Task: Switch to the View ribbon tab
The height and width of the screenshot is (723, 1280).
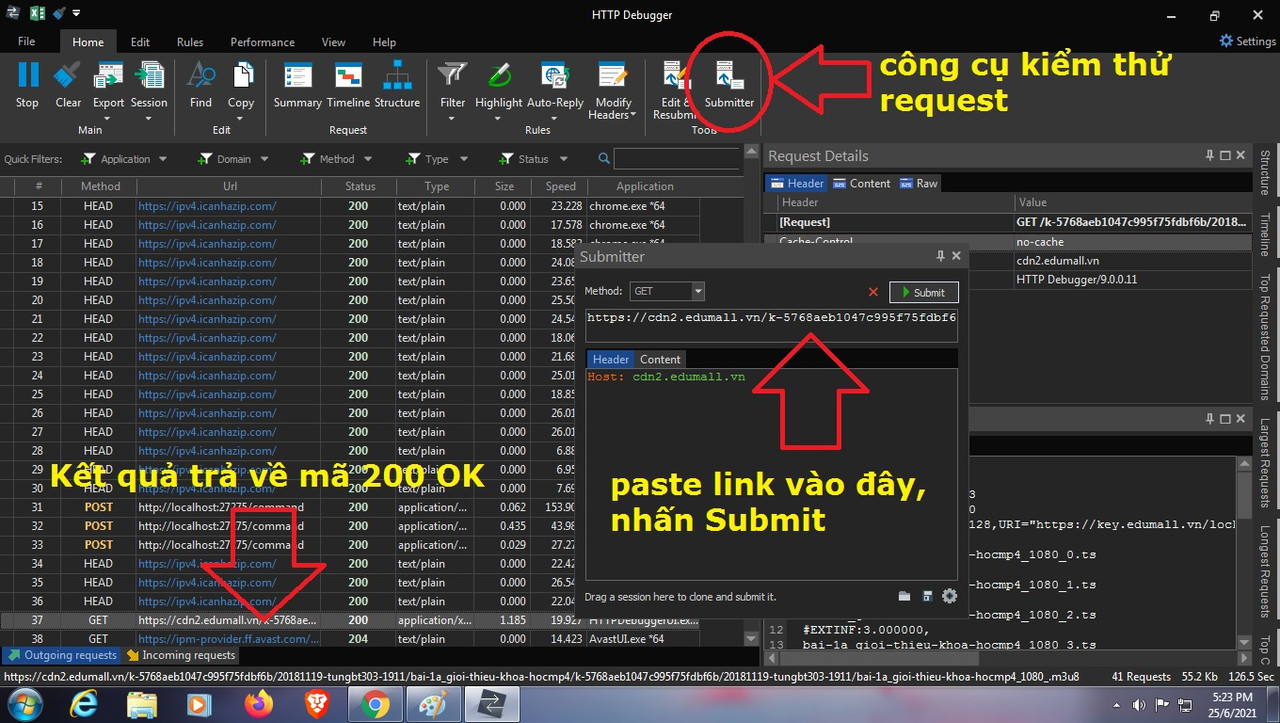Action: coord(334,42)
